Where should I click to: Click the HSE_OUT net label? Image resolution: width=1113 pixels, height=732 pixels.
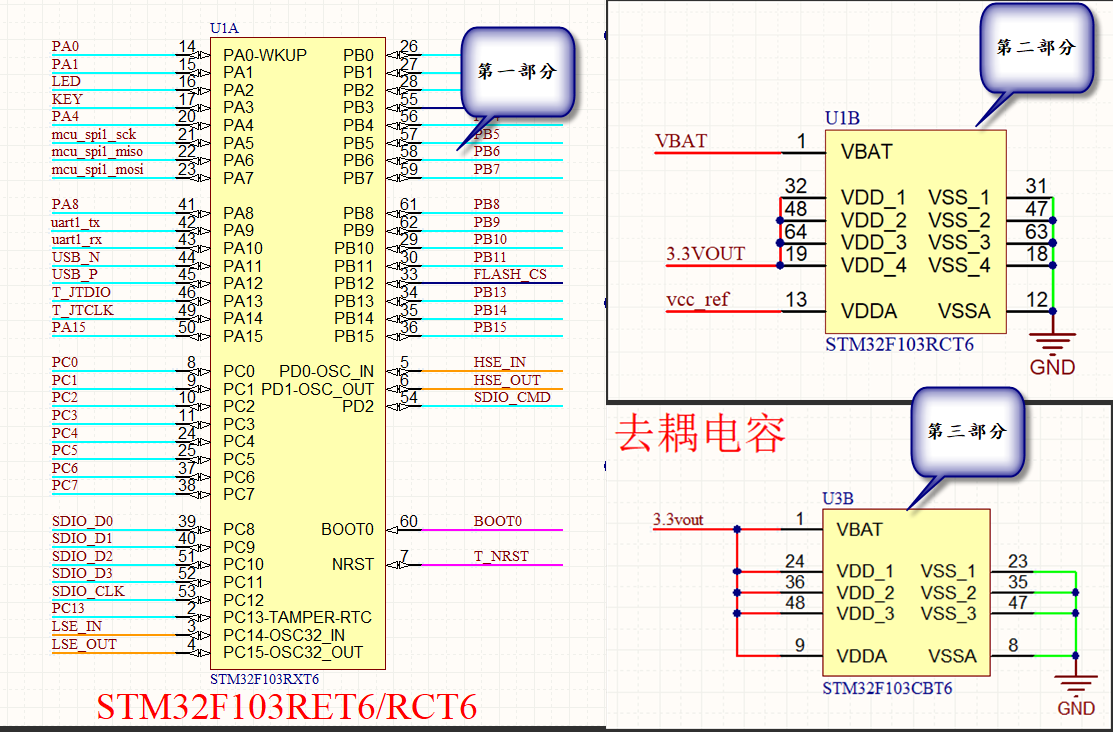(508, 381)
